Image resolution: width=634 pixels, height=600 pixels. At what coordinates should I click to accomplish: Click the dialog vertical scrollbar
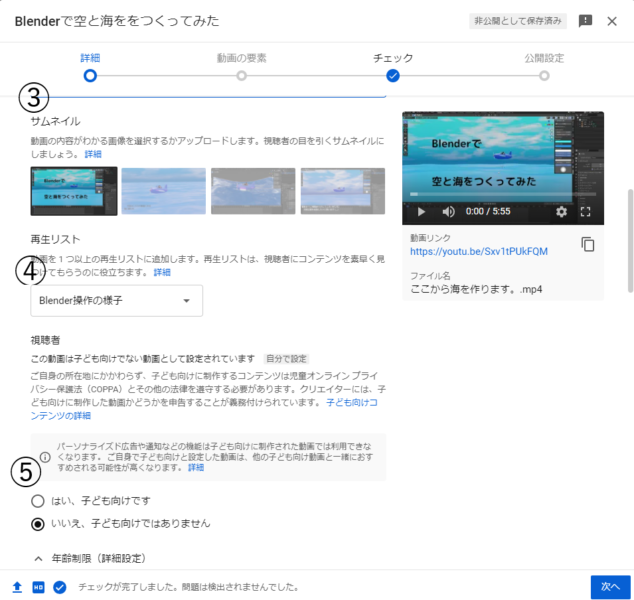(630, 241)
